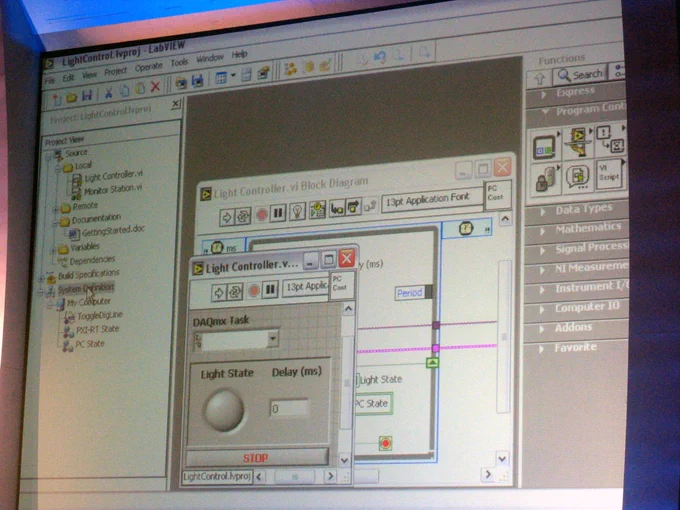
Task: Click Retain Wire Values icon in Block Diagram
Action: click(317, 210)
